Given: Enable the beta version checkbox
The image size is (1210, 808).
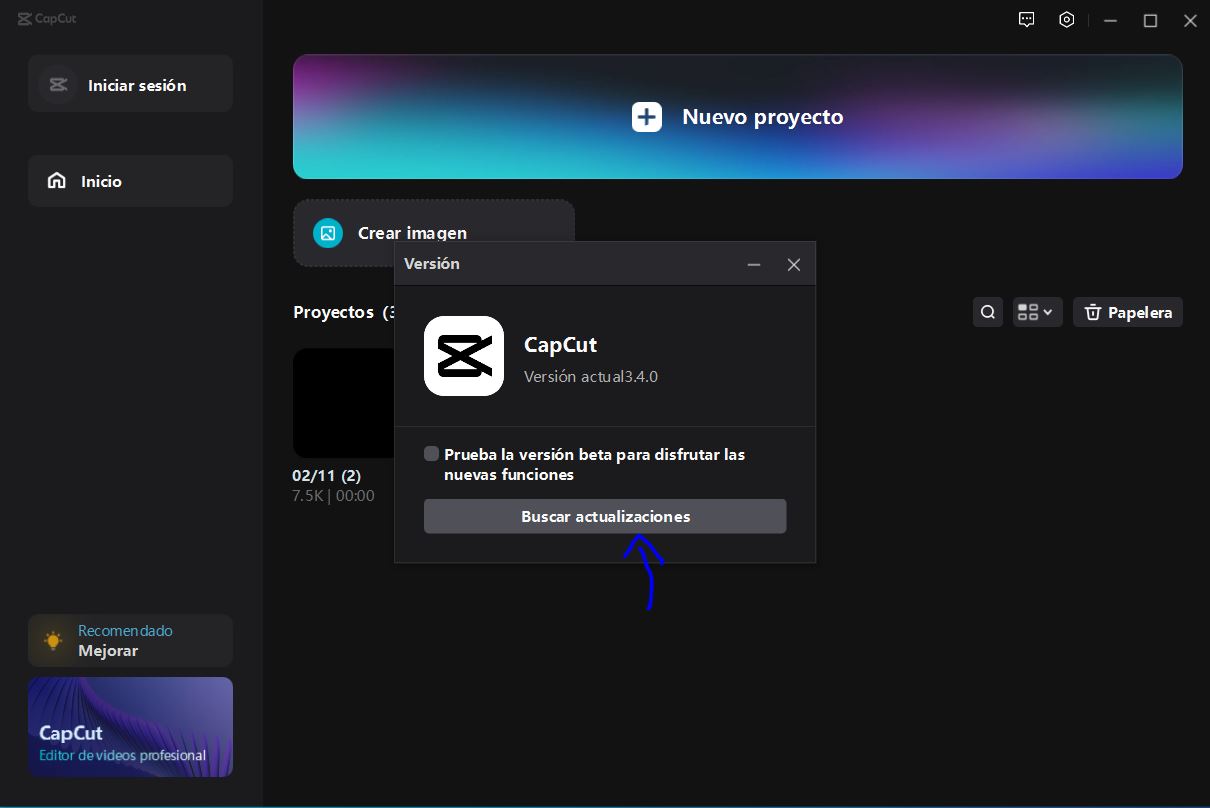Looking at the screenshot, I should click(x=431, y=453).
